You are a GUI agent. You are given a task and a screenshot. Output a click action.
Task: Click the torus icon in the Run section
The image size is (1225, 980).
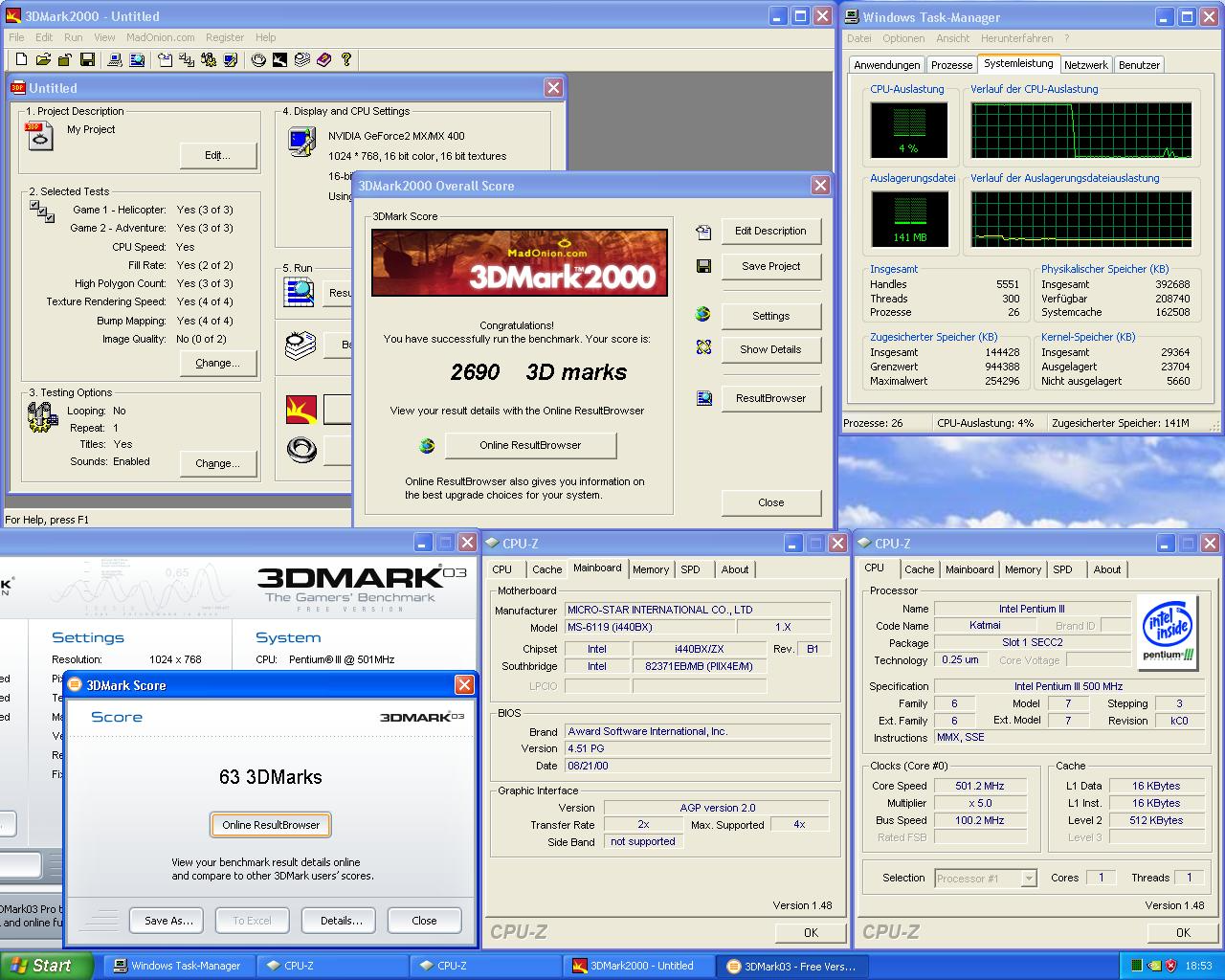301,449
